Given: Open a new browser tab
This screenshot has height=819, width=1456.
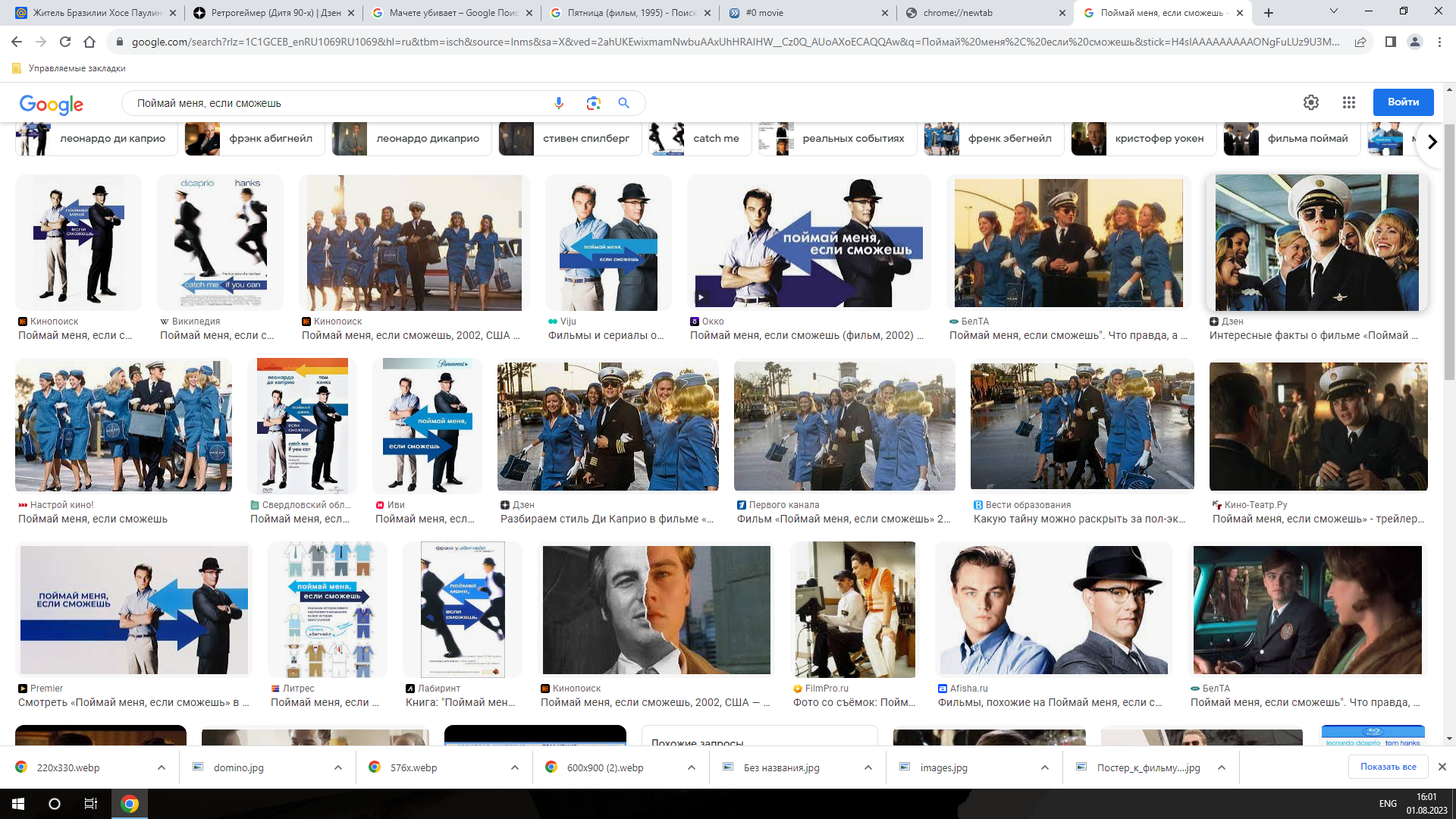Looking at the screenshot, I should point(1269,13).
